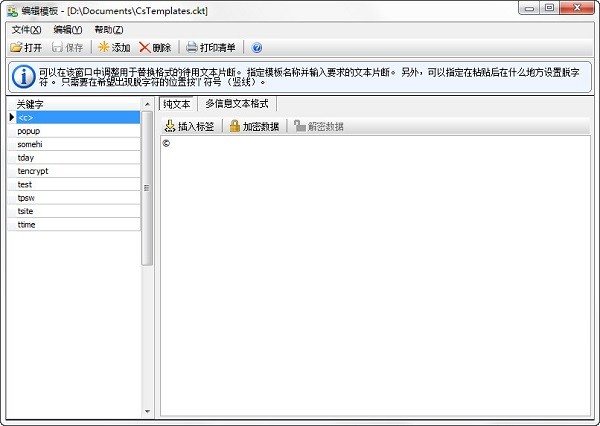Click the Open (打开) folder icon
The height and width of the screenshot is (426, 600).
click(x=16, y=47)
